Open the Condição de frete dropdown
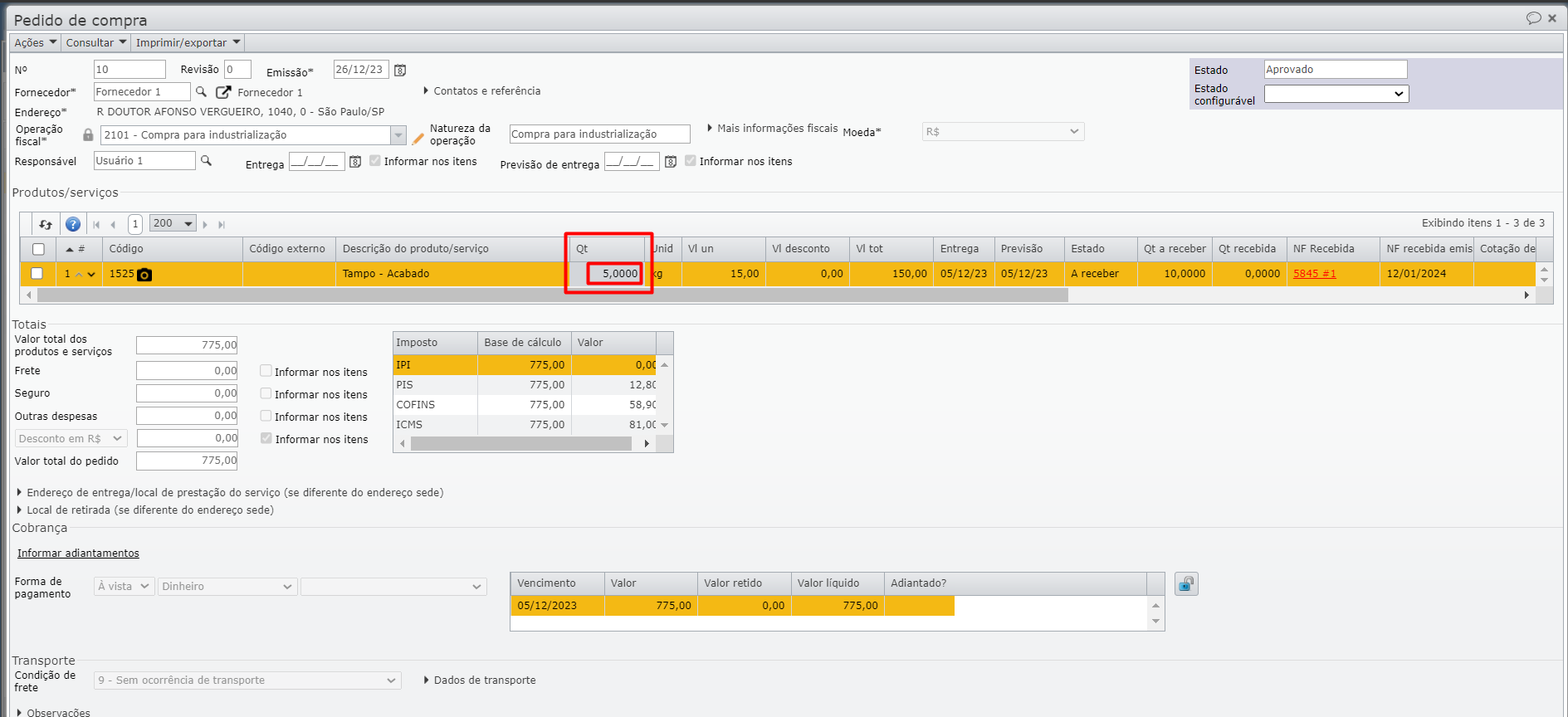The height and width of the screenshot is (717, 1568). pyautogui.click(x=247, y=680)
